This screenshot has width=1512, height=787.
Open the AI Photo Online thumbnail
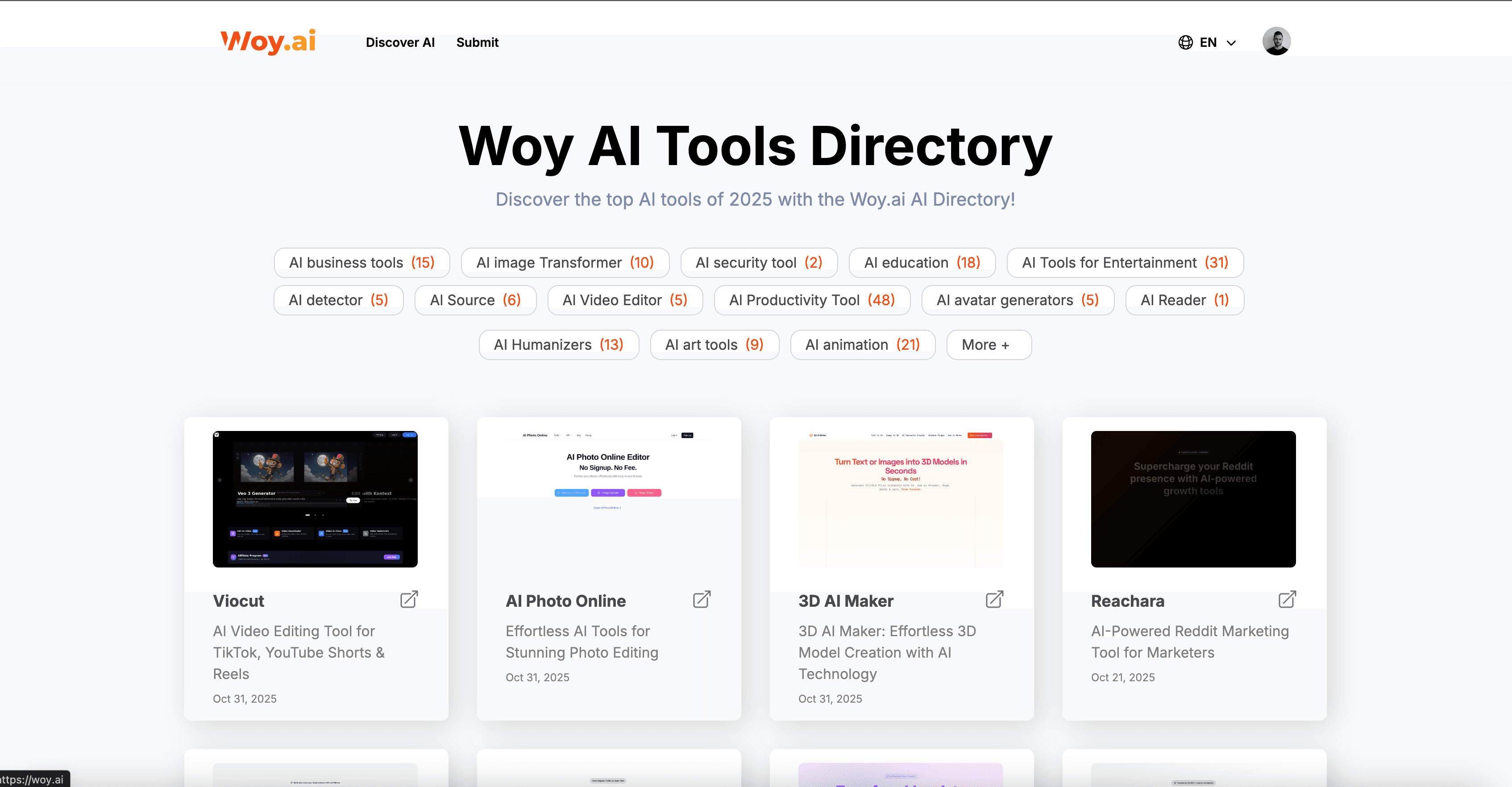point(608,499)
